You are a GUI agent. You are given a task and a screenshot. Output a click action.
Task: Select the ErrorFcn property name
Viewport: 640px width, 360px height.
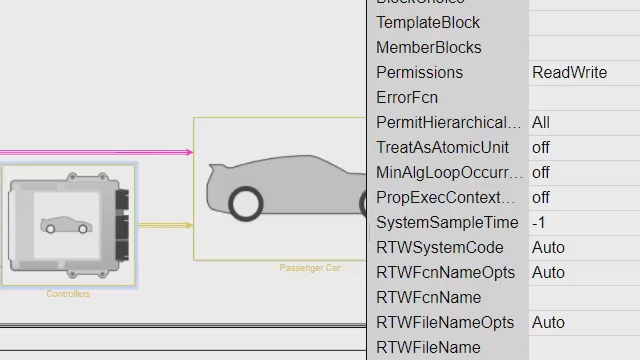[x=407, y=98]
